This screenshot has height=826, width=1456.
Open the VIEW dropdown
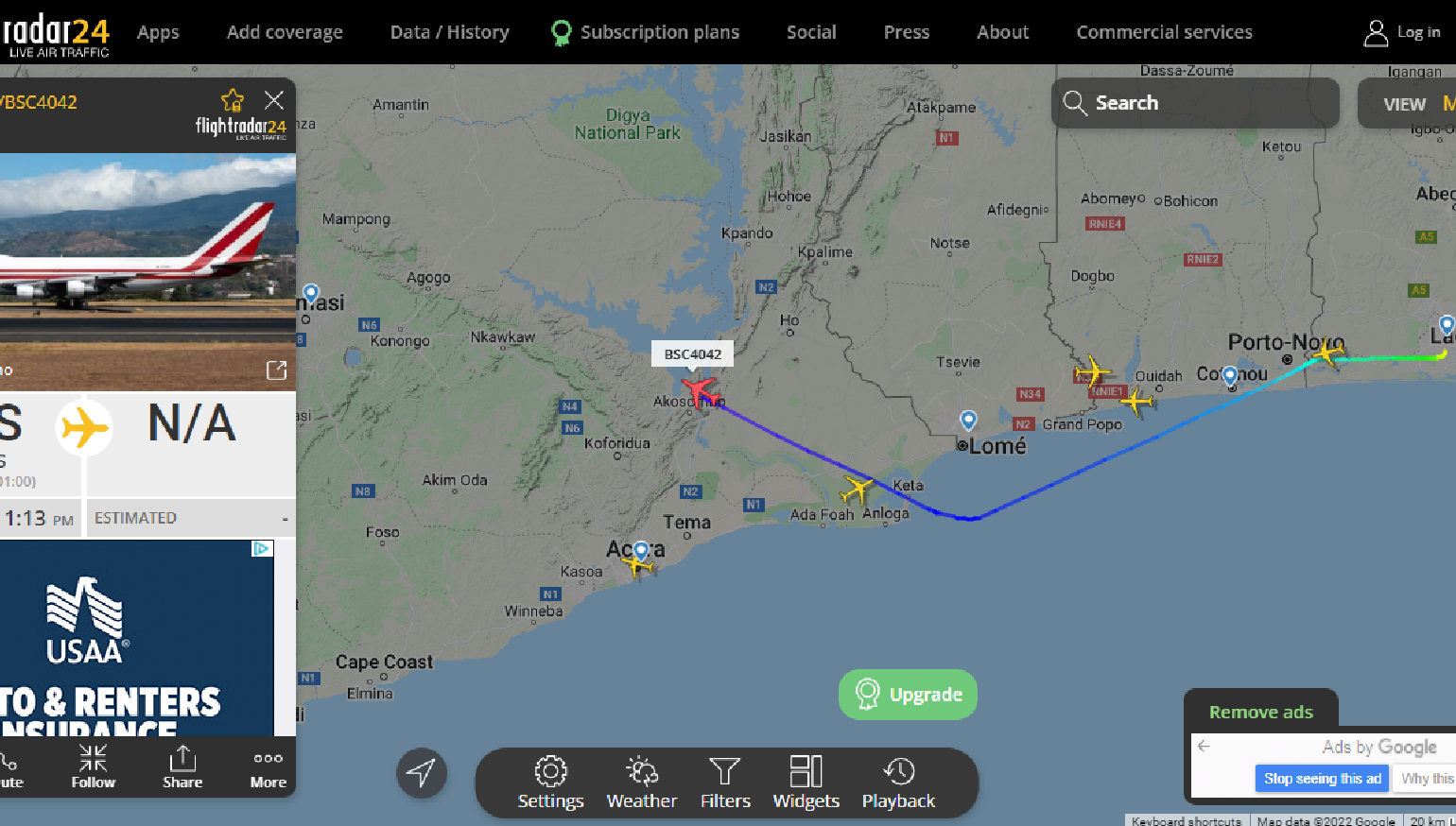coord(1404,104)
